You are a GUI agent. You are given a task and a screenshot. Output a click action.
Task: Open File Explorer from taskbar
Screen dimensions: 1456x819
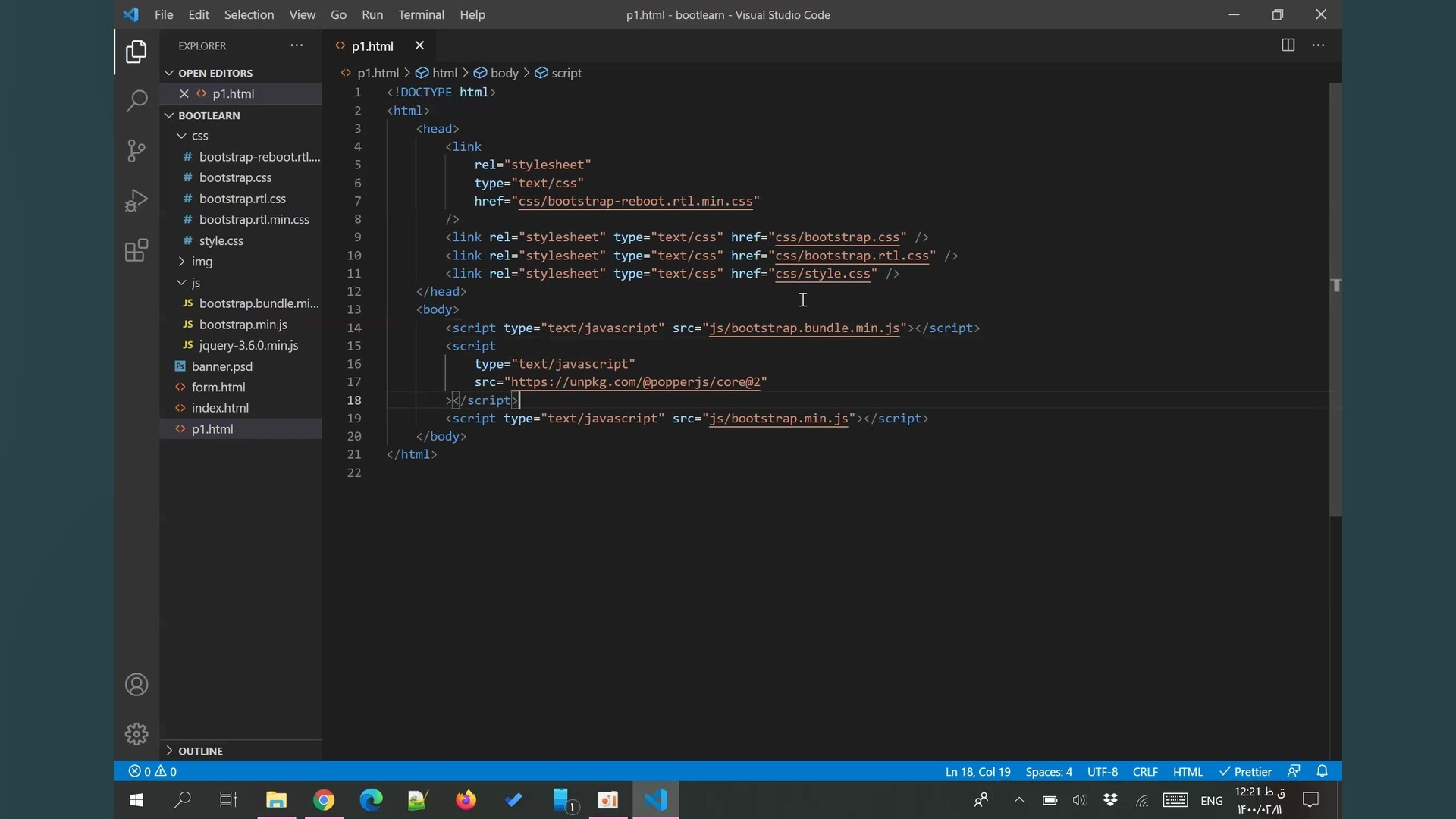[x=276, y=800]
